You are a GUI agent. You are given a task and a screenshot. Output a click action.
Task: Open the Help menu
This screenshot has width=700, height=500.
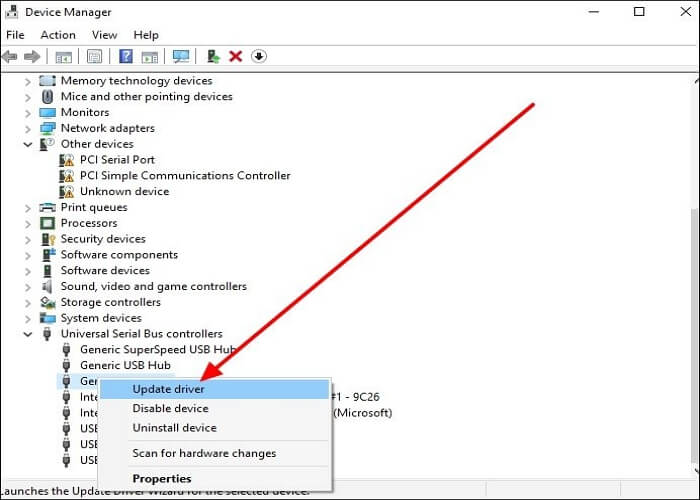[x=146, y=35]
